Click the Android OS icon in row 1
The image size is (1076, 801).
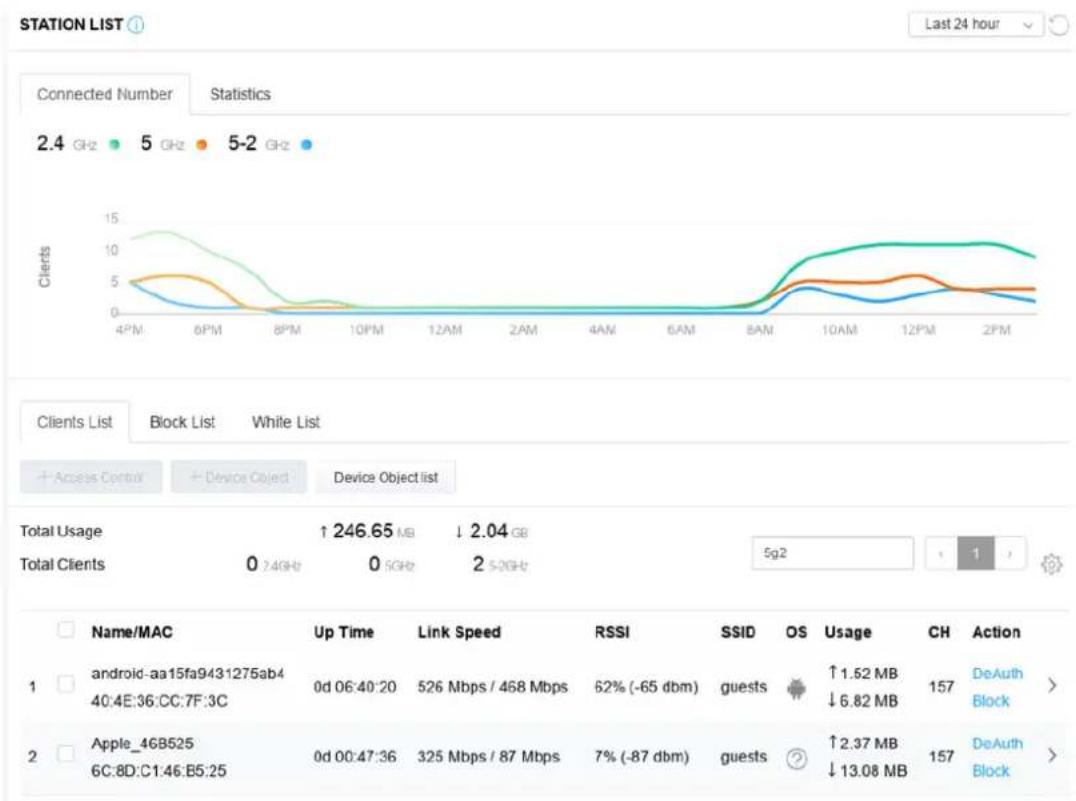pyautogui.click(x=796, y=688)
